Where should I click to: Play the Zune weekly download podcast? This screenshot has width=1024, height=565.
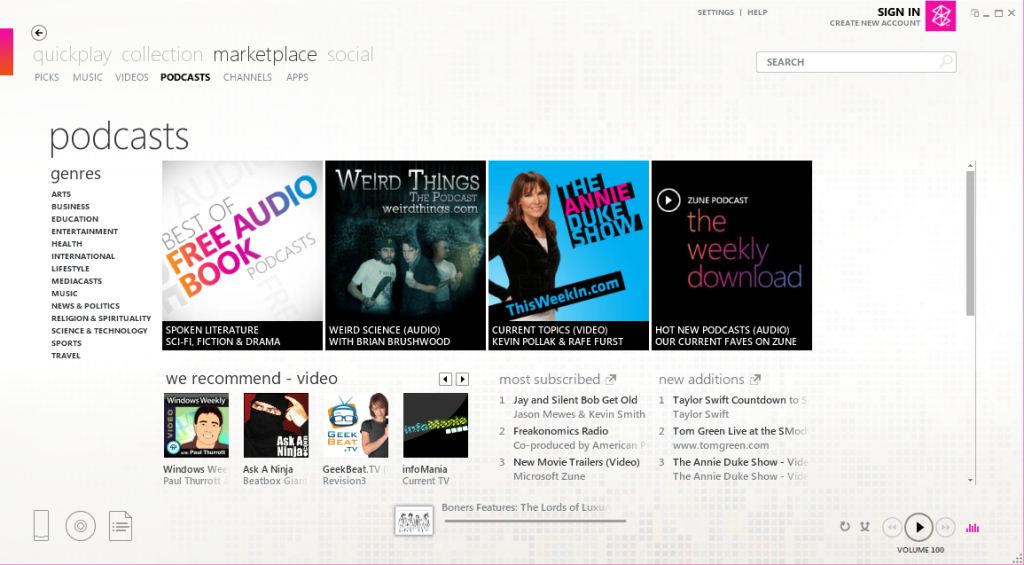[668, 200]
